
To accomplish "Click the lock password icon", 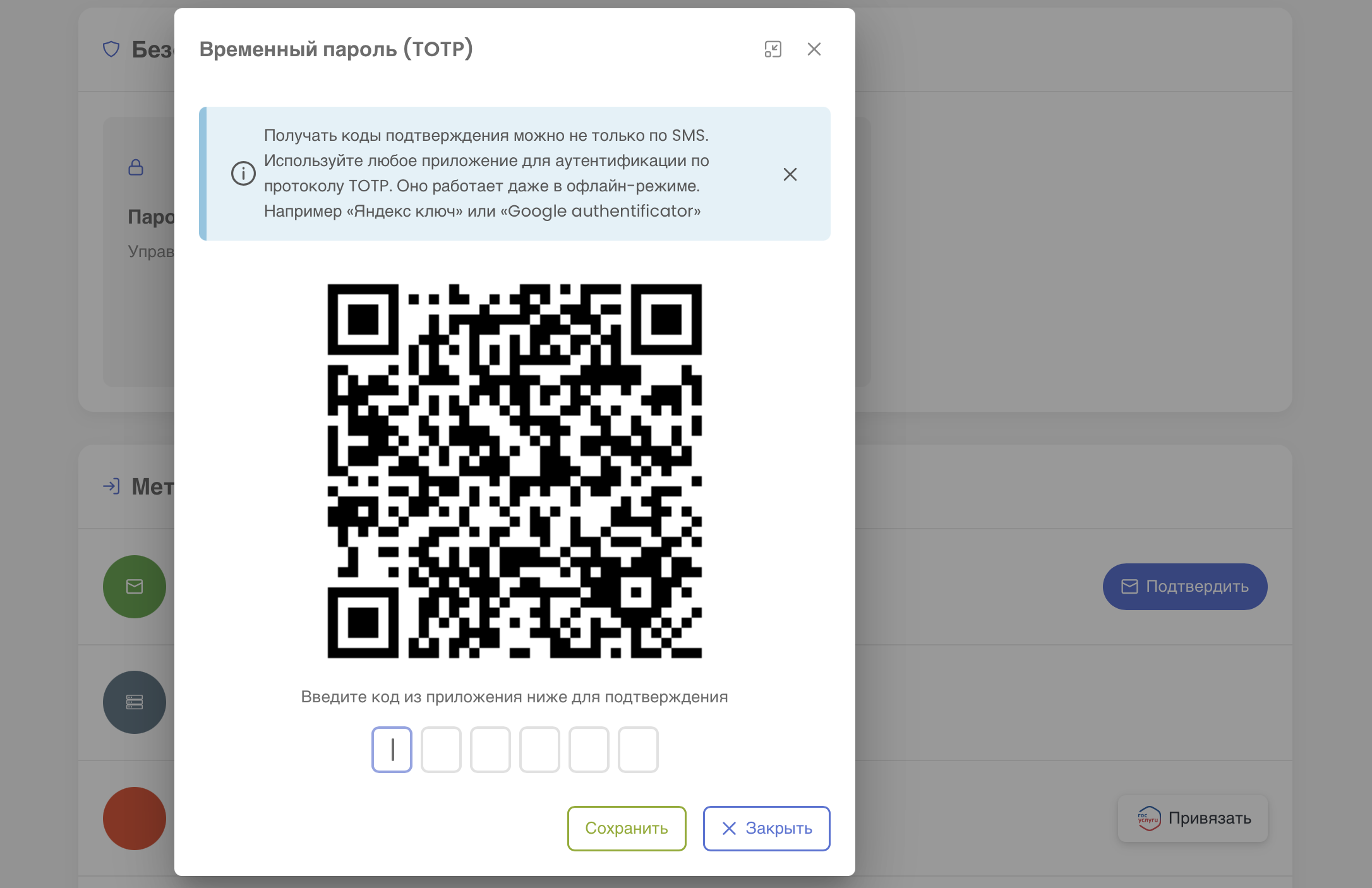I will (136, 167).
